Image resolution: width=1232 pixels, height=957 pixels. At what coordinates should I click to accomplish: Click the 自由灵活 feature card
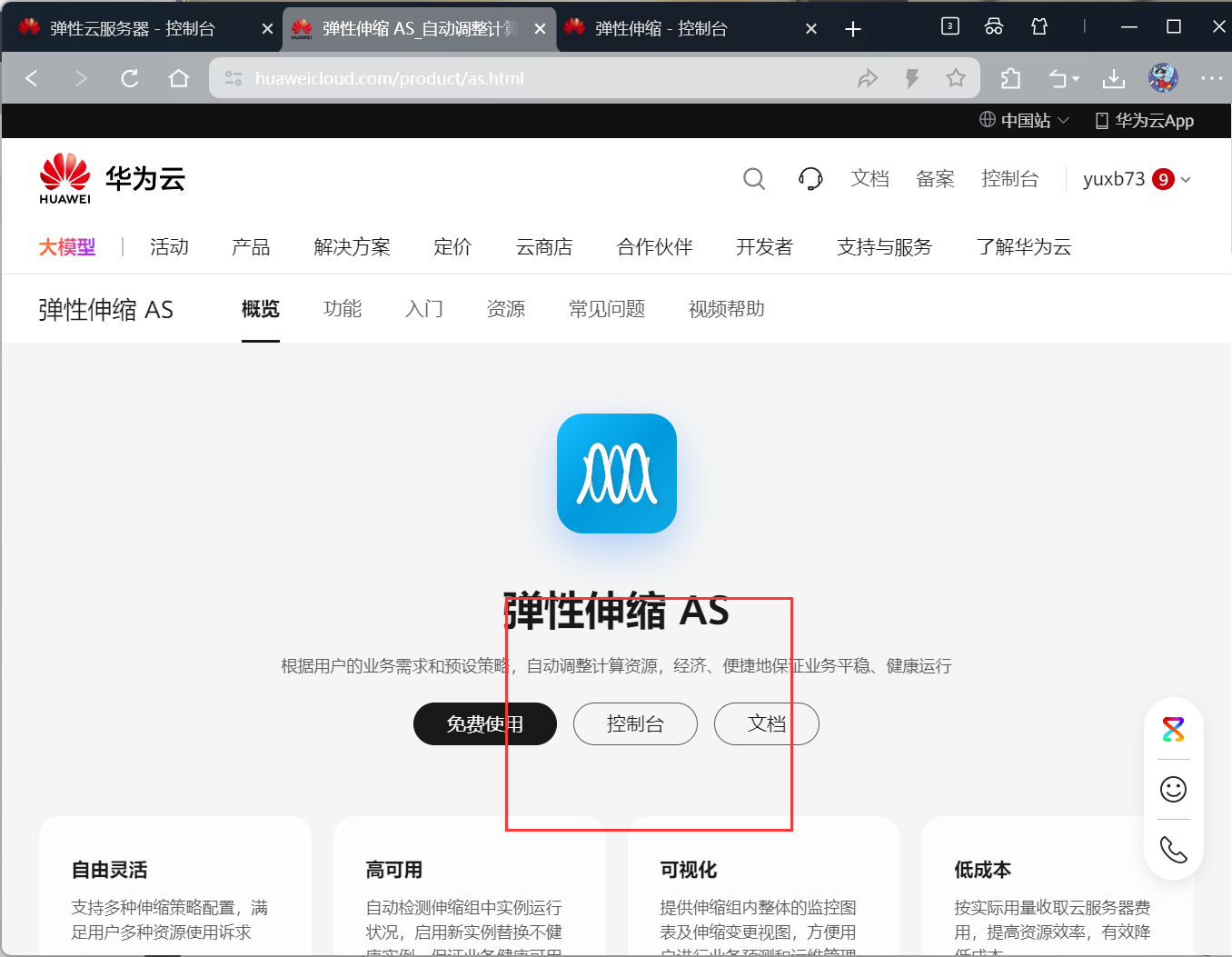tap(175, 885)
